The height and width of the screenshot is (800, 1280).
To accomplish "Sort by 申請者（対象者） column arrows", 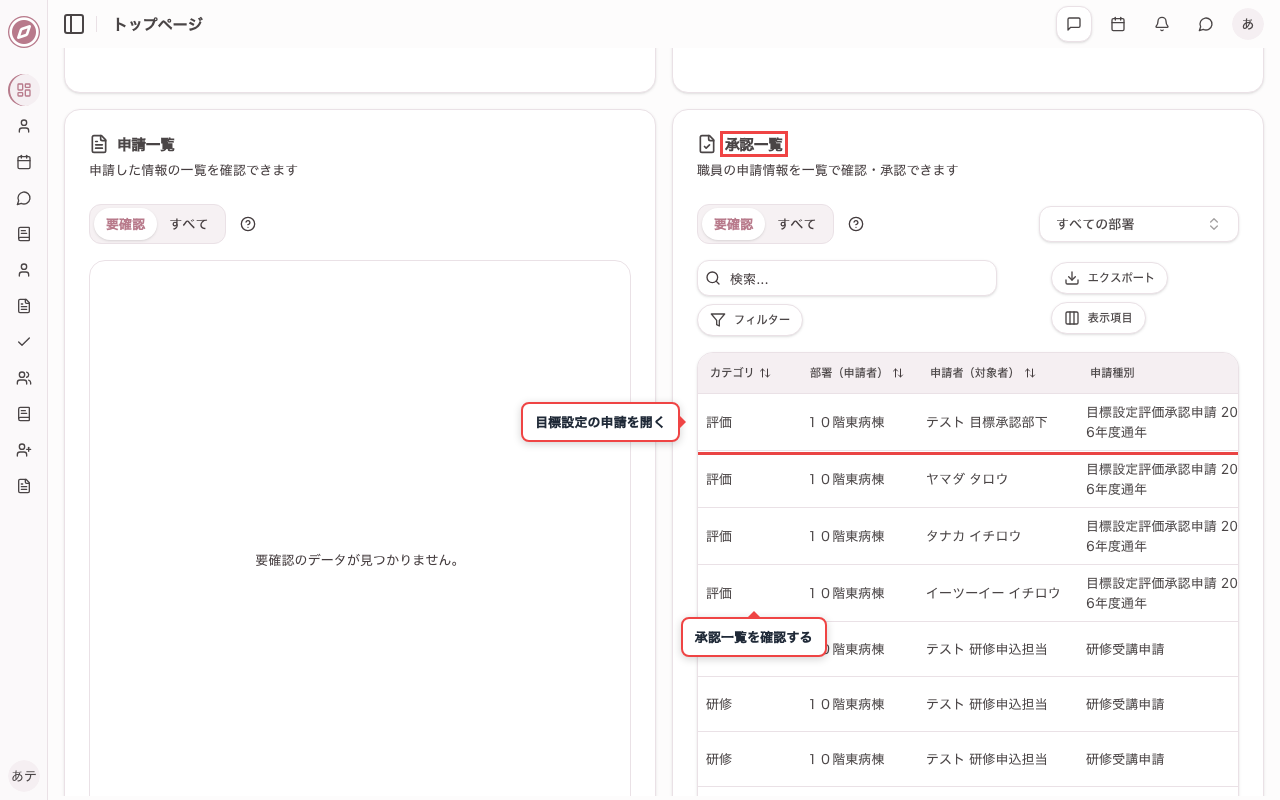I will pos(1030,373).
